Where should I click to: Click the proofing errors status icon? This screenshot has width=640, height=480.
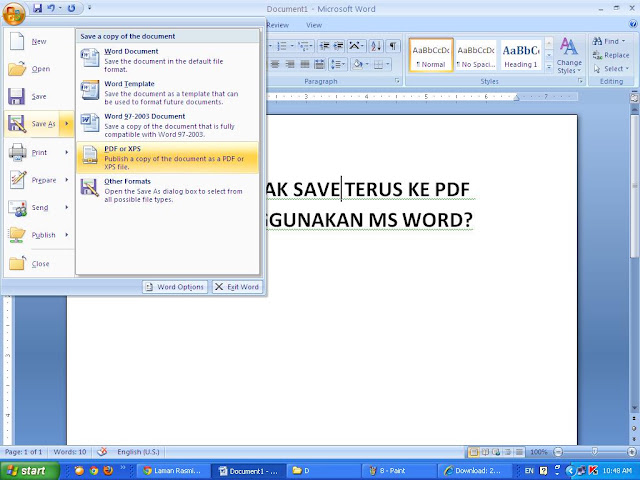click(x=102, y=451)
